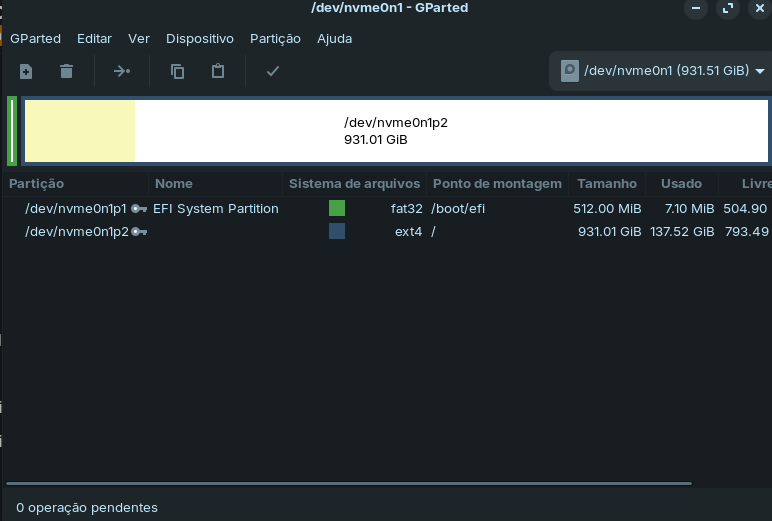Click the Paste partition clipboard icon
Screen dimensions: 772x521
click(217, 71)
